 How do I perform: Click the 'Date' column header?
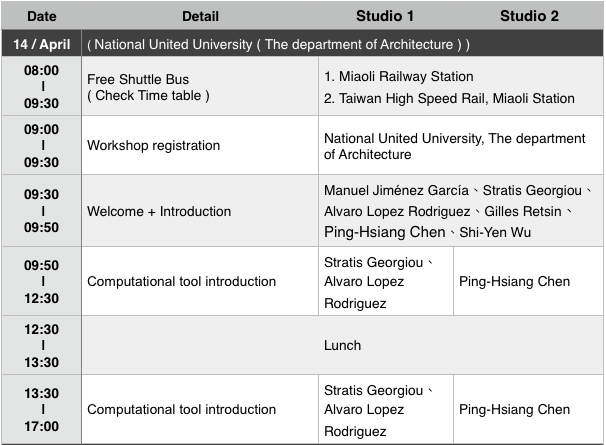[41, 16]
